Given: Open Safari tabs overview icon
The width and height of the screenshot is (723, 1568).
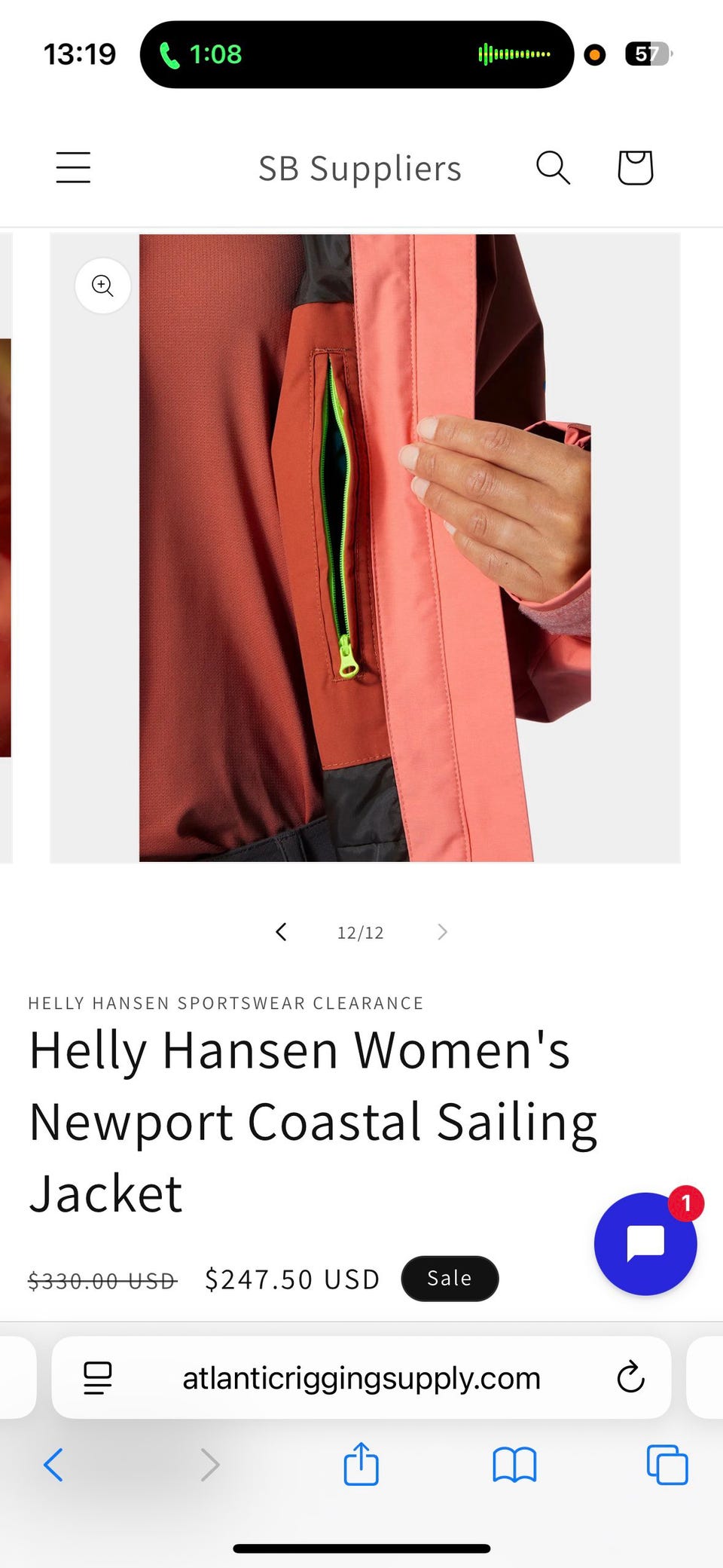Looking at the screenshot, I should tap(667, 1465).
